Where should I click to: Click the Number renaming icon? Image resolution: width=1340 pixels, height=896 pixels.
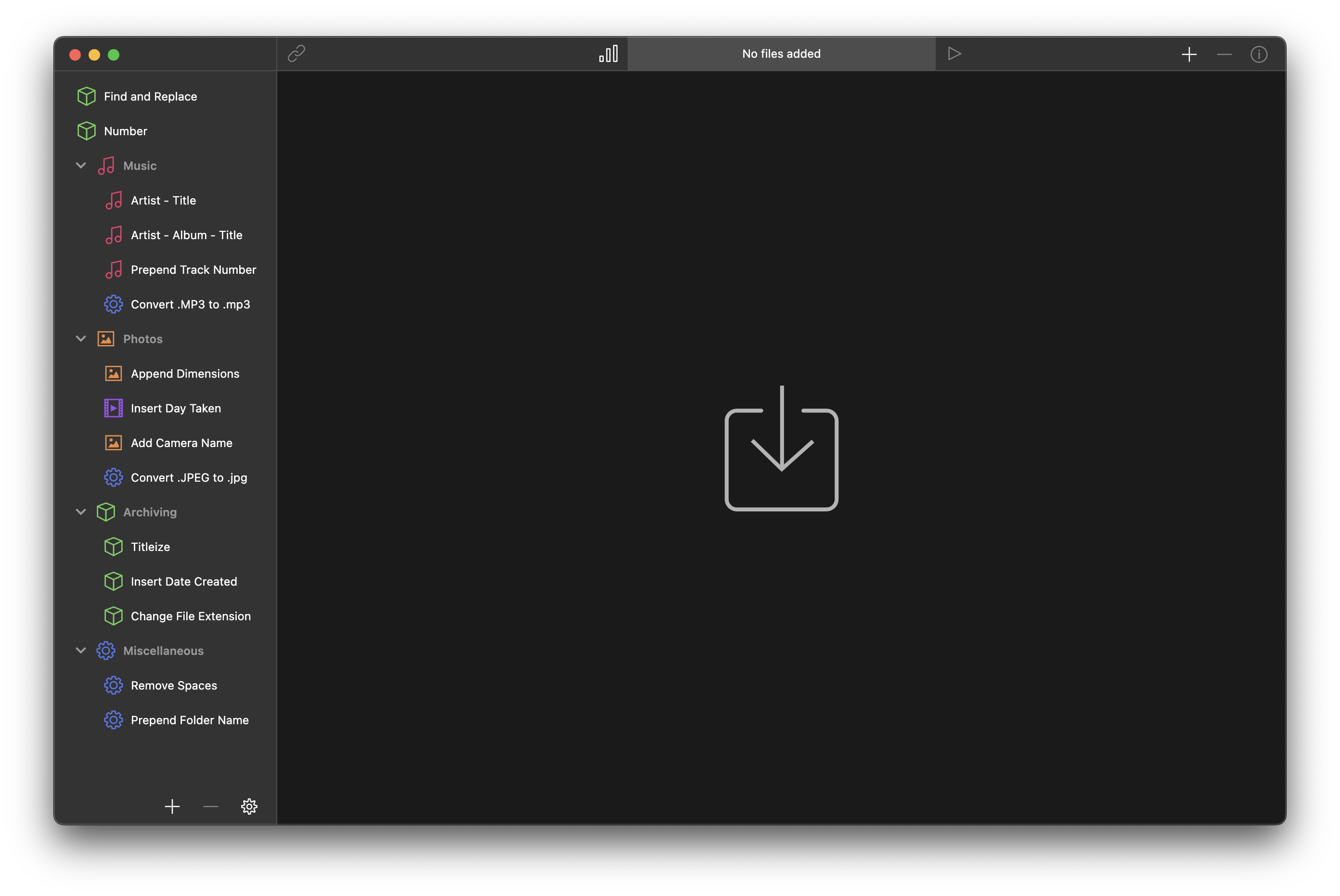pyautogui.click(x=86, y=130)
